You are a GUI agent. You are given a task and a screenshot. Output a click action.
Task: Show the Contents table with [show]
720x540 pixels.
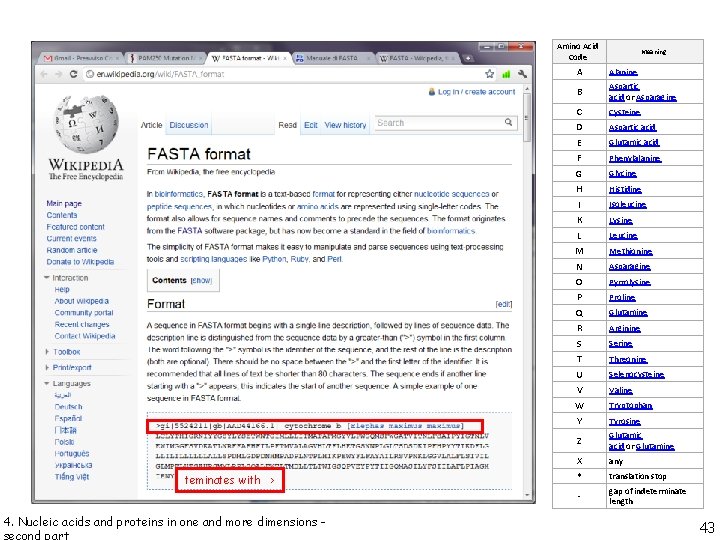(x=201, y=280)
